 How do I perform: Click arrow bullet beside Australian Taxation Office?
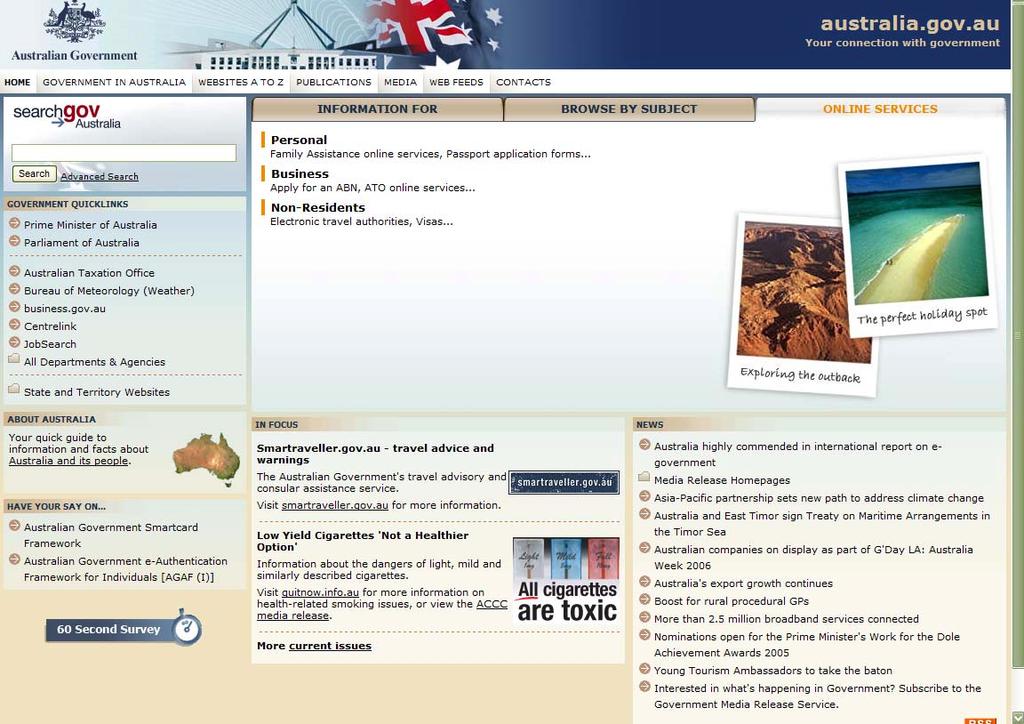(14, 271)
